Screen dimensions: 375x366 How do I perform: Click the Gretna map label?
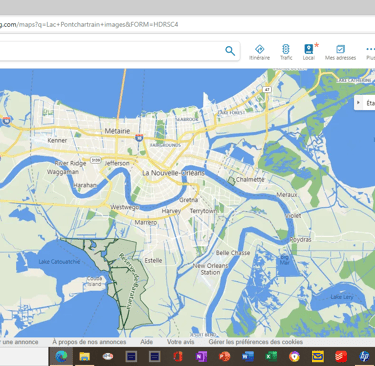click(x=189, y=200)
